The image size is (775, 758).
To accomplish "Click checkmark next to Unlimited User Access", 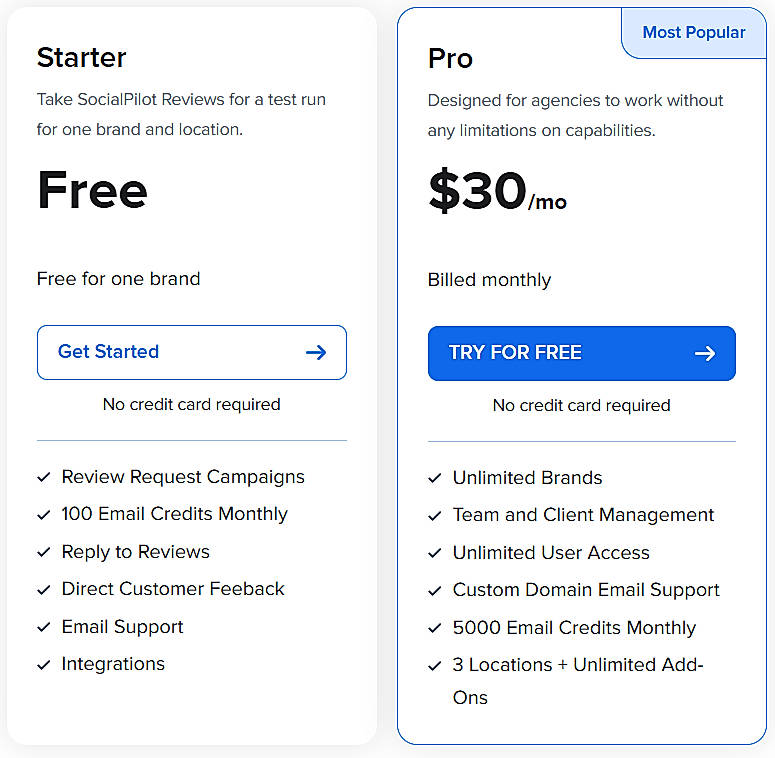I will (x=435, y=554).
